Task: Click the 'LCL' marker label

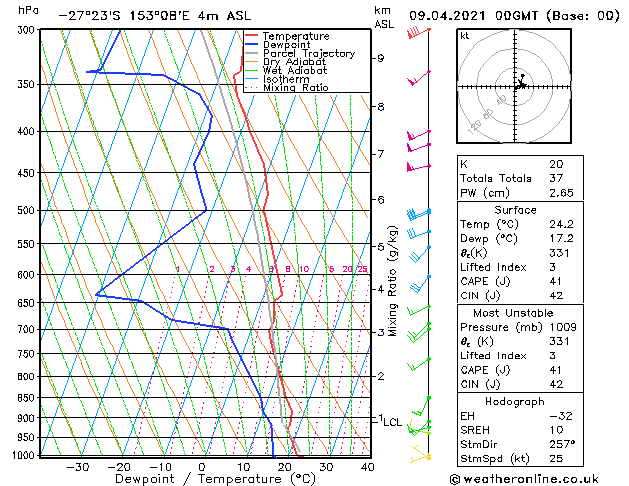Action: coord(392,422)
